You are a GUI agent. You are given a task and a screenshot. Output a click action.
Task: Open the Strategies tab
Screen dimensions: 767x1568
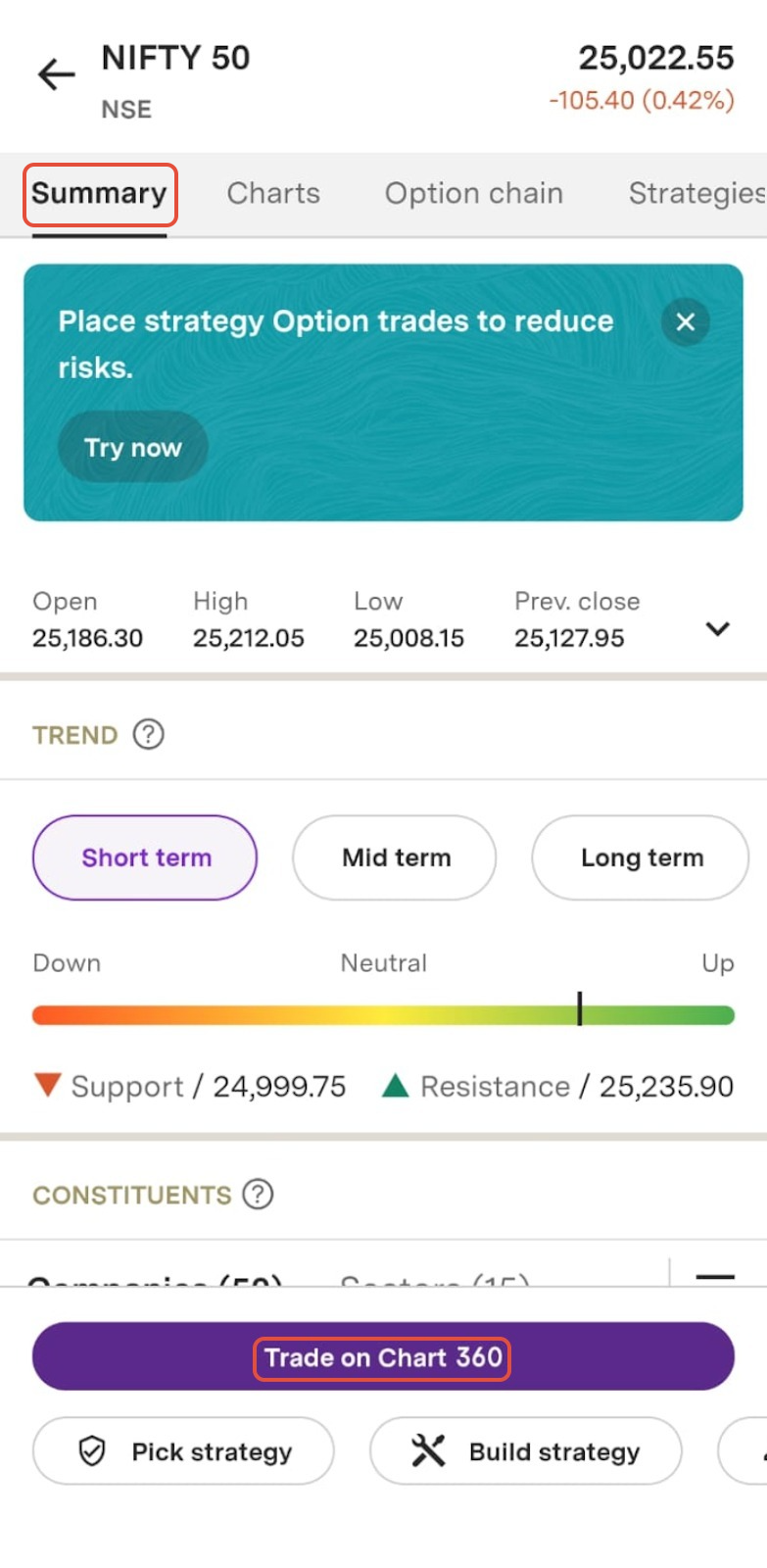(x=695, y=194)
